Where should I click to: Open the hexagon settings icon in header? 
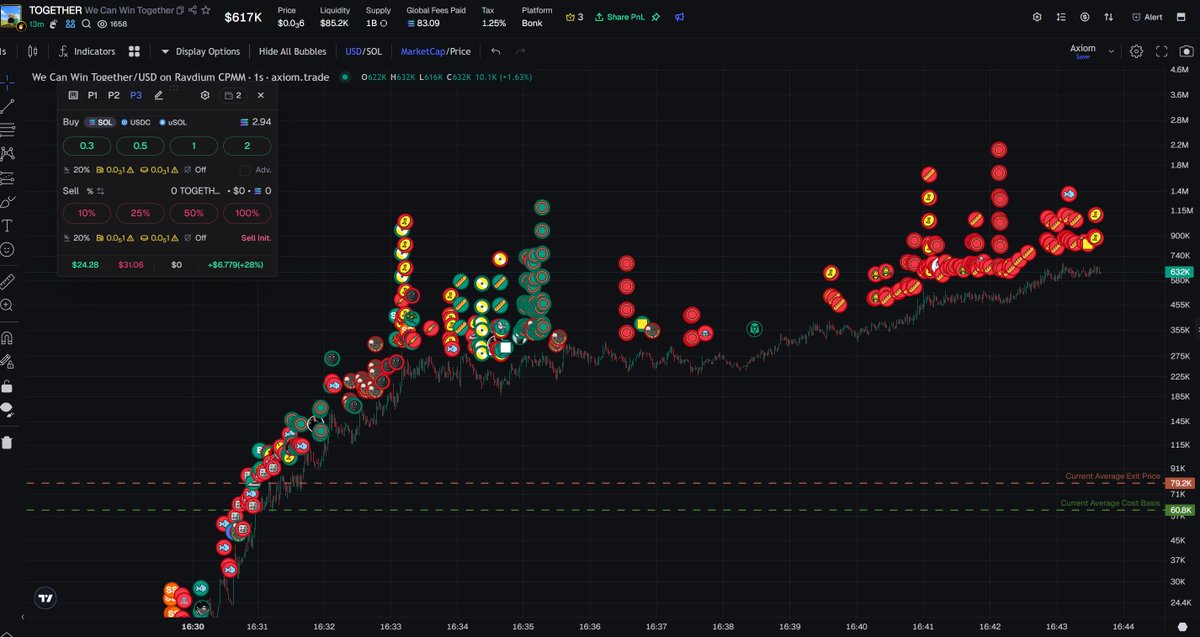point(1037,17)
